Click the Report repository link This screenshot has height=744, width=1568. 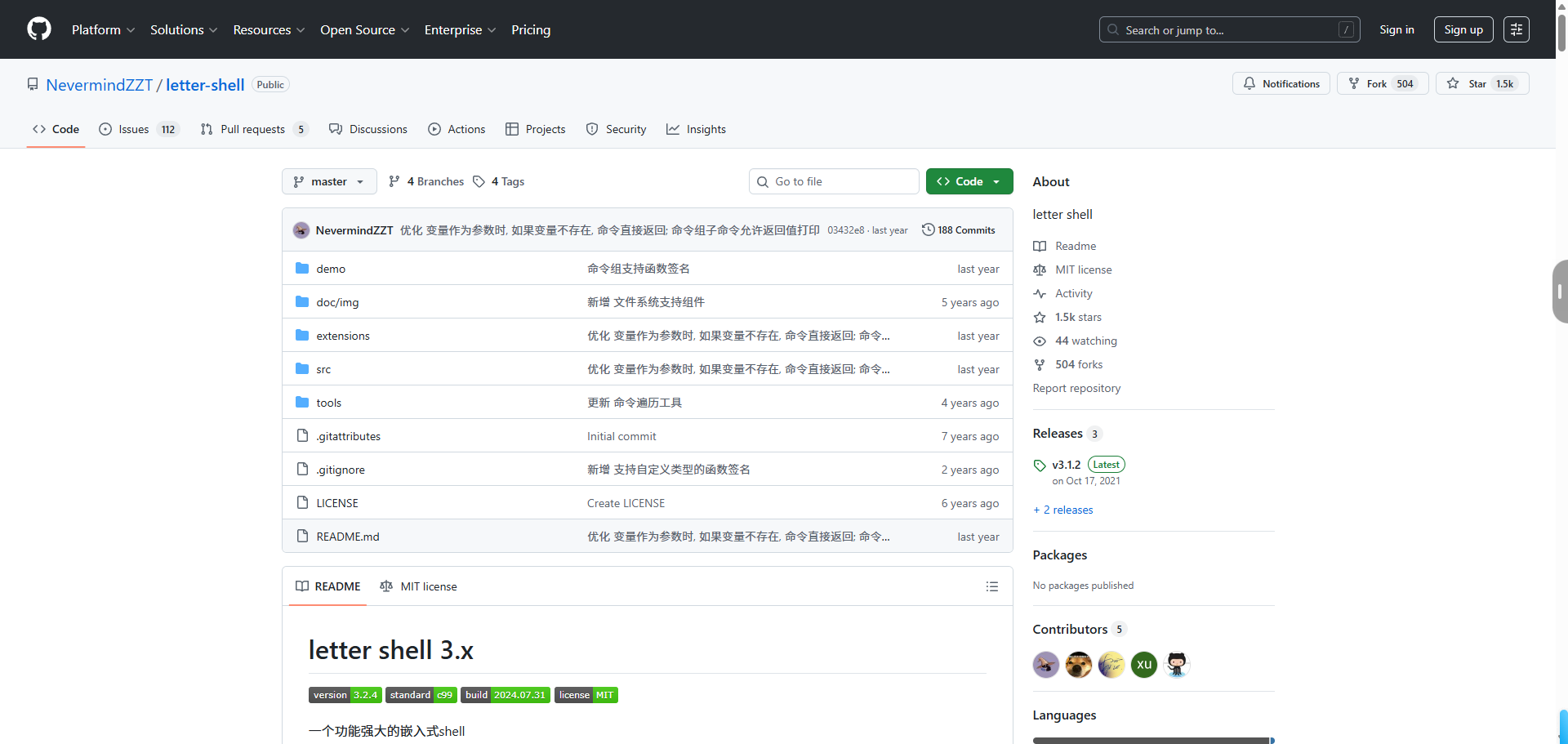coord(1076,388)
